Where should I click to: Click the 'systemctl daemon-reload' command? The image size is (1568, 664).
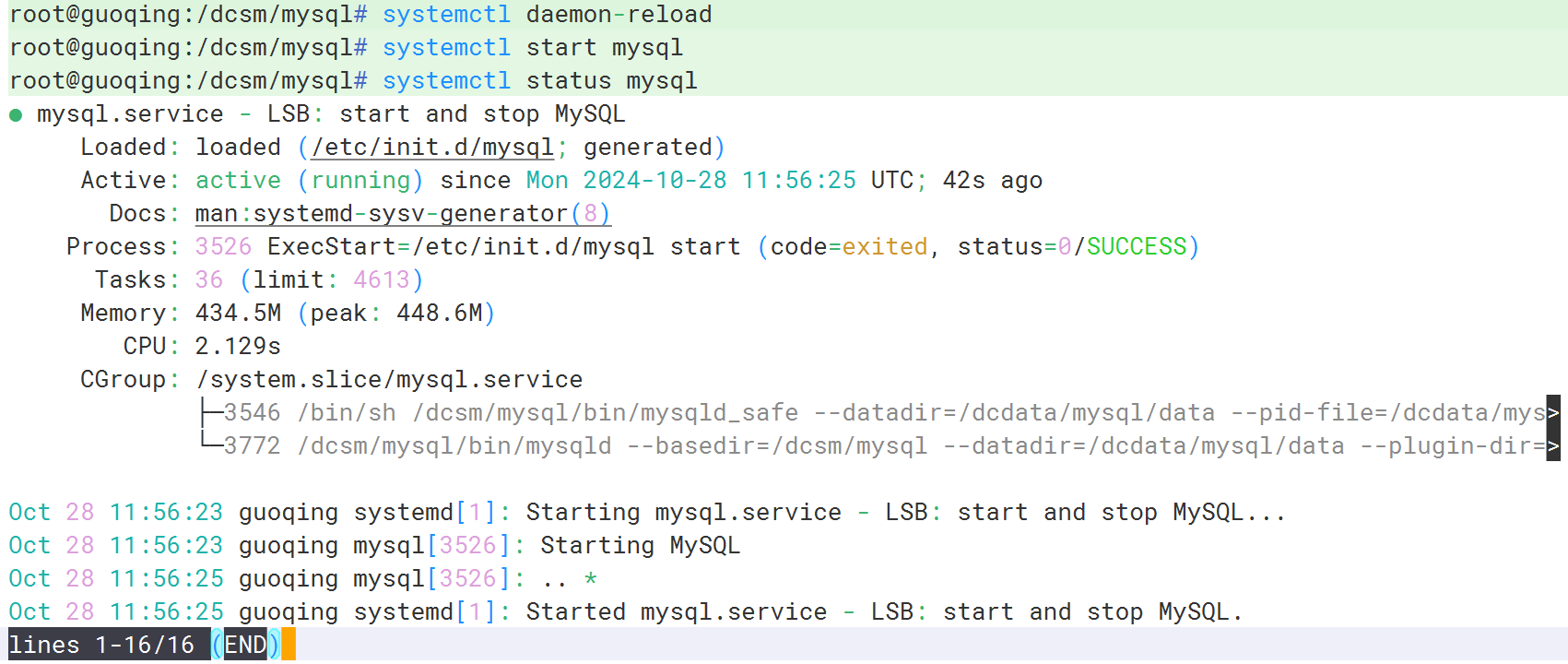548,15
